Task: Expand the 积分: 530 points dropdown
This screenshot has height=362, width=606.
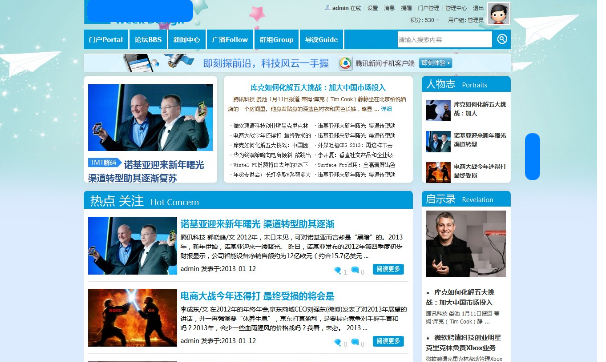Action: click(425, 20)
